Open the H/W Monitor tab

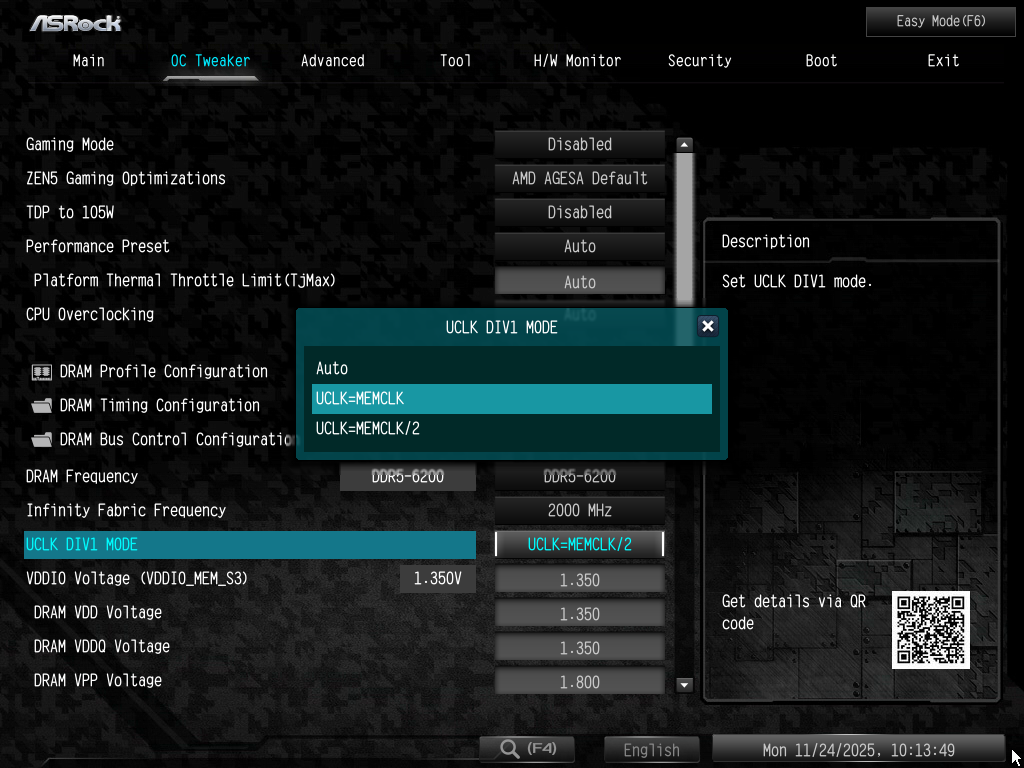(x=577, y=61)
